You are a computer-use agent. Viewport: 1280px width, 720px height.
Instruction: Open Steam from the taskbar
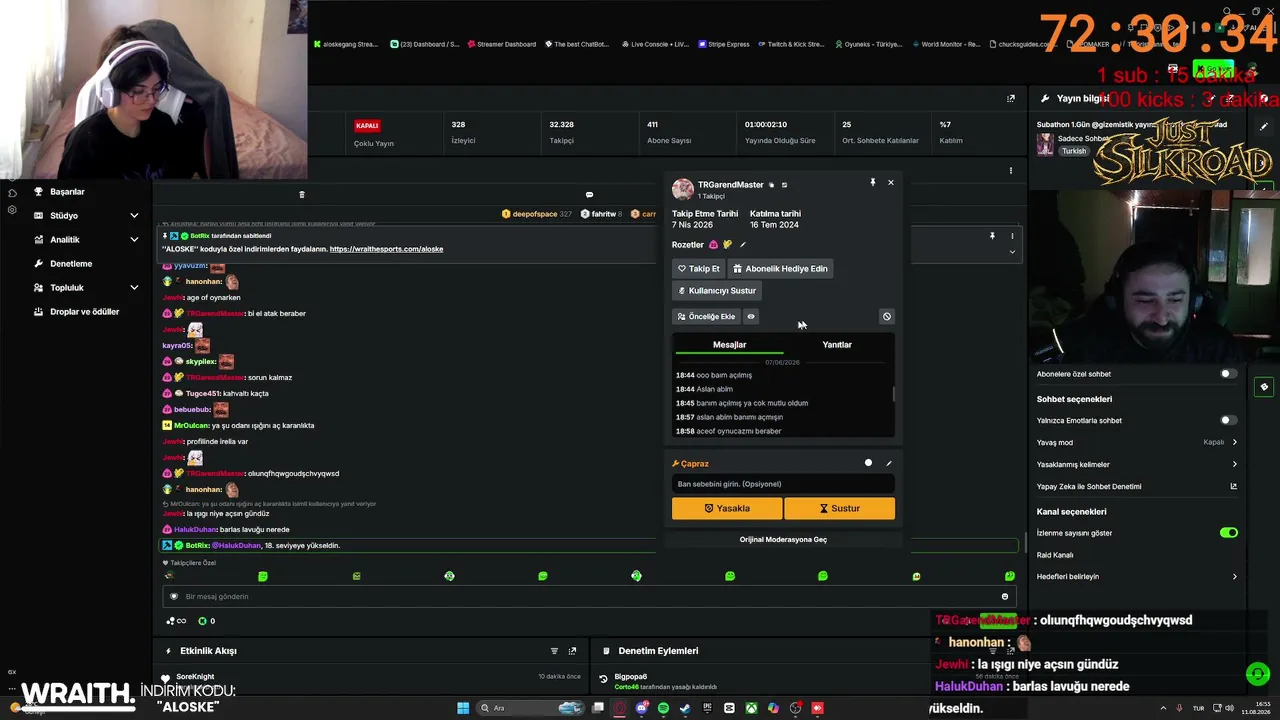(x=685, y=708)
